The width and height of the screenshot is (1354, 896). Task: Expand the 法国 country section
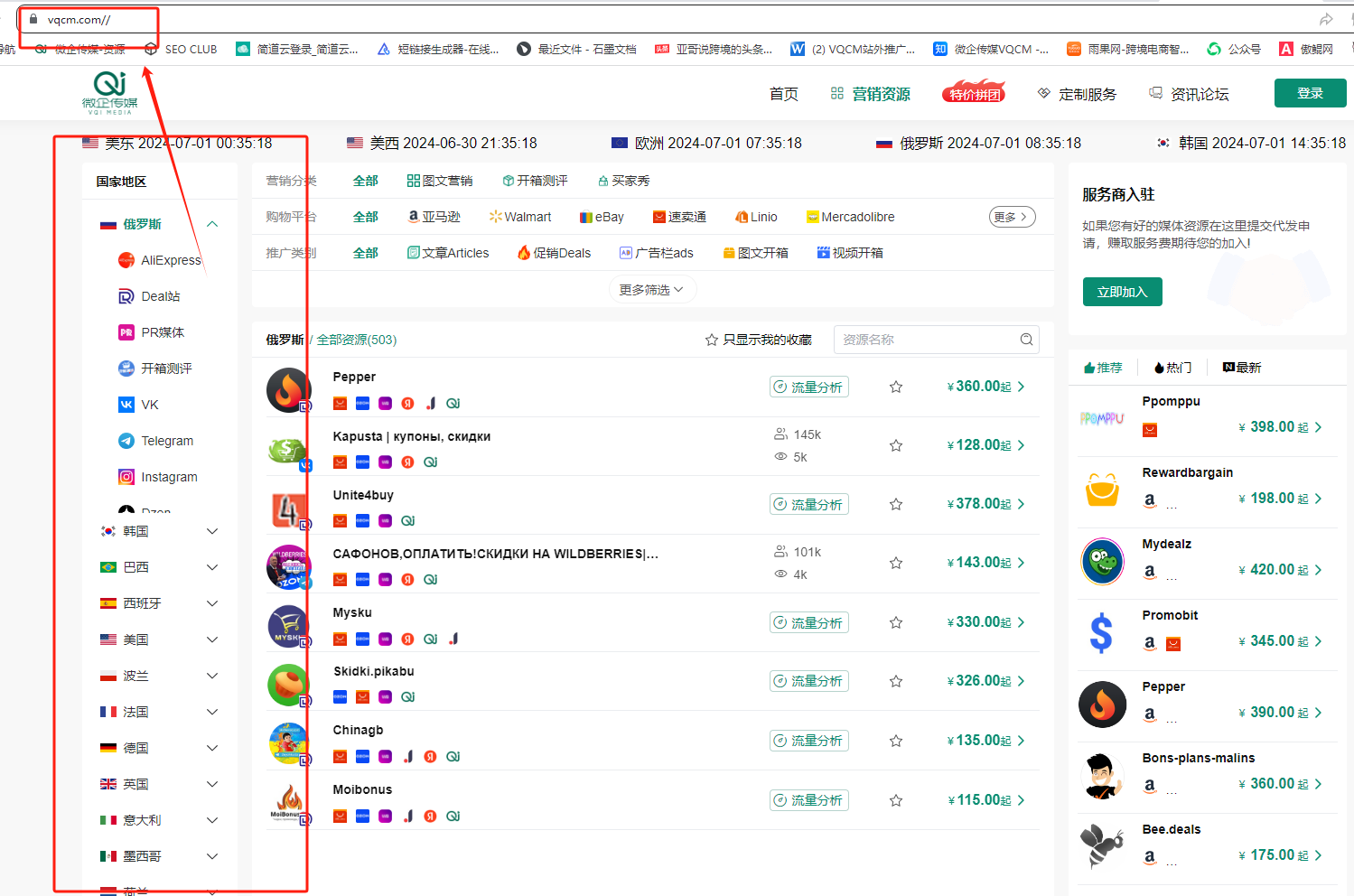tap(212, 712)
